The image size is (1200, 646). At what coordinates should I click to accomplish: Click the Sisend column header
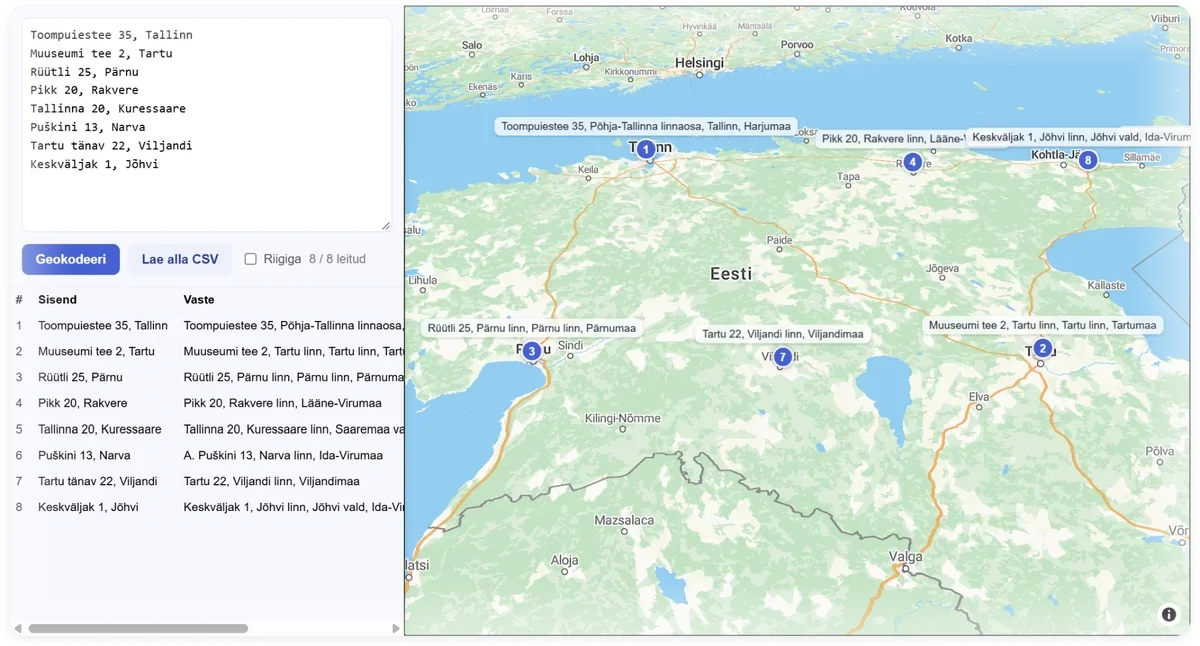tap(57, 299)
